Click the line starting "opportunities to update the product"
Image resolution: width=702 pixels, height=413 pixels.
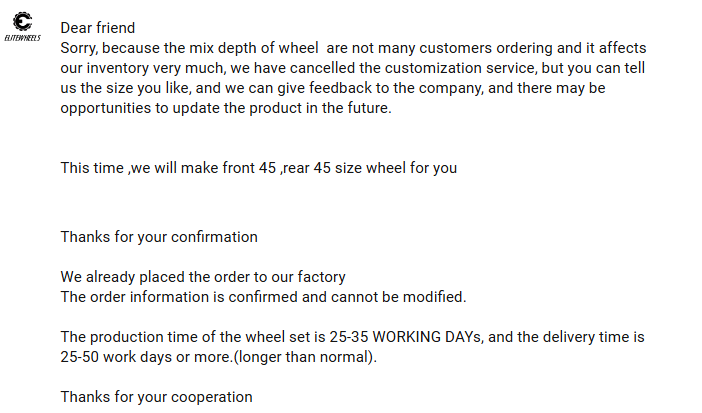[x=225, y=108]
